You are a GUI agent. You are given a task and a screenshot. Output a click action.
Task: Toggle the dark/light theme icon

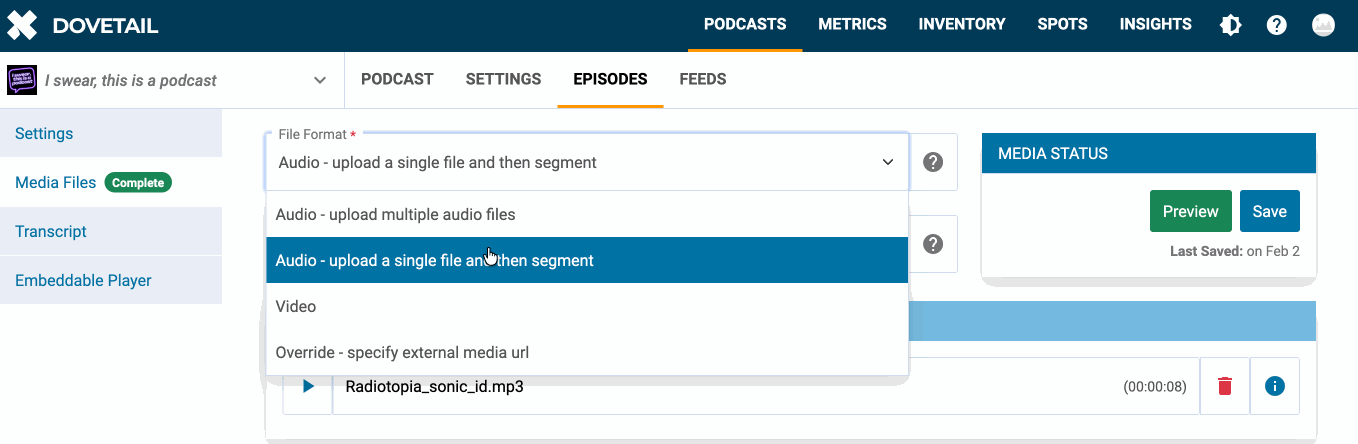pyautogui.click(x=1231, y=25)
